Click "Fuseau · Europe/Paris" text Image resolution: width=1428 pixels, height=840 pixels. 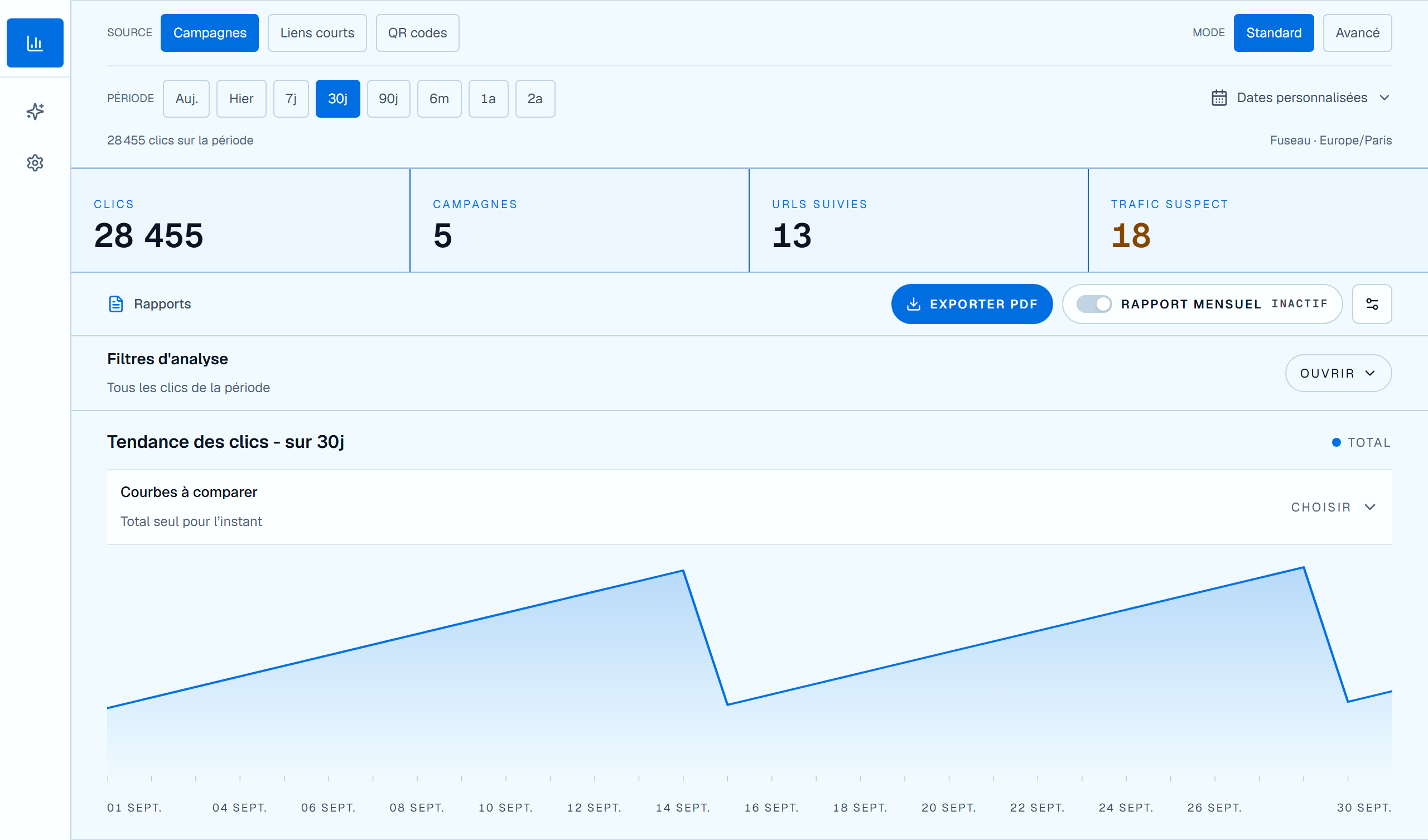(1330, 141)
